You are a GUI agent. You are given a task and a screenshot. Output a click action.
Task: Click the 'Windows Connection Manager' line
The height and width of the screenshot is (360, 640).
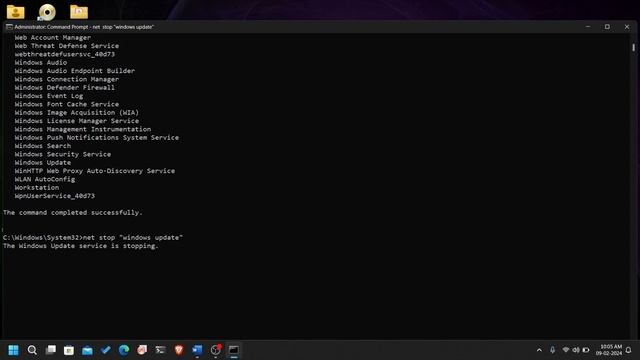point(67,79)
